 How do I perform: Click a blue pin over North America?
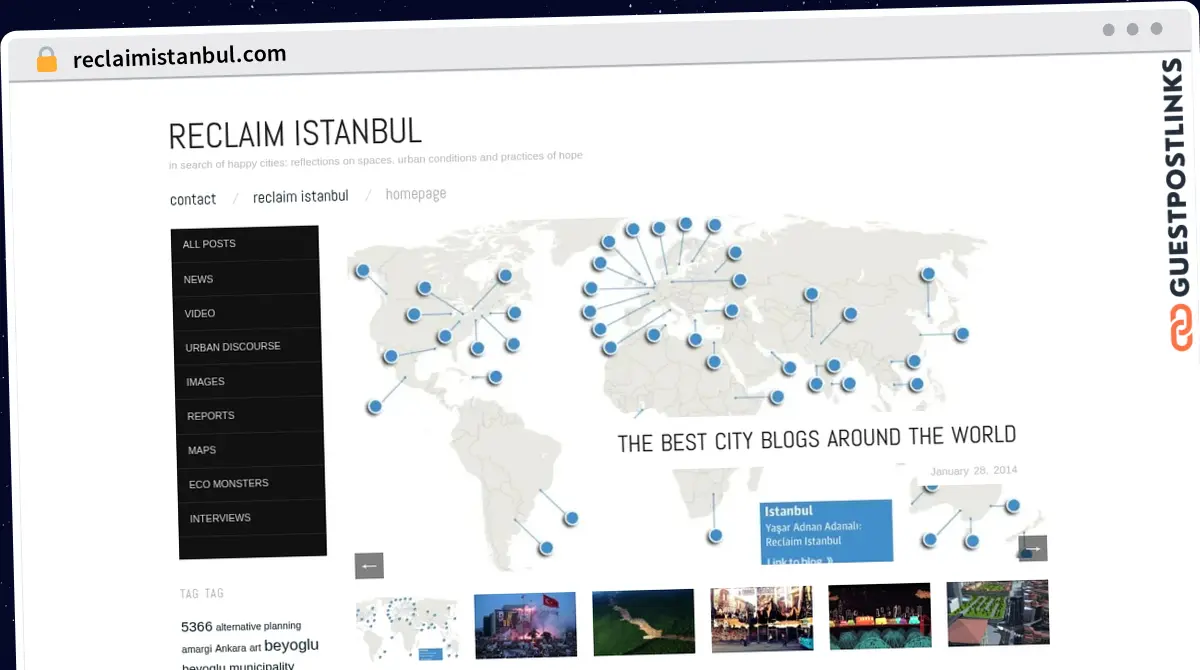pos(425,288)
